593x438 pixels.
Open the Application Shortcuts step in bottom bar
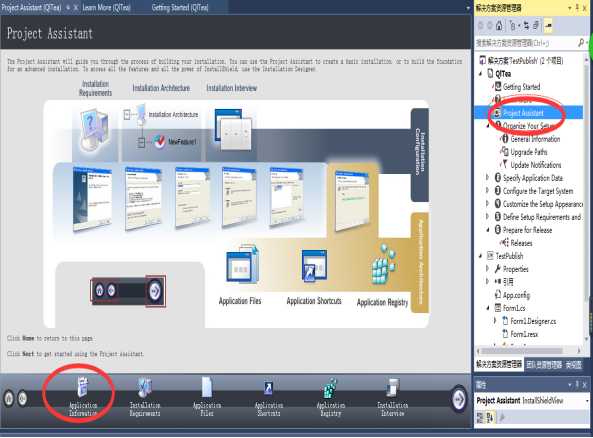269,397
